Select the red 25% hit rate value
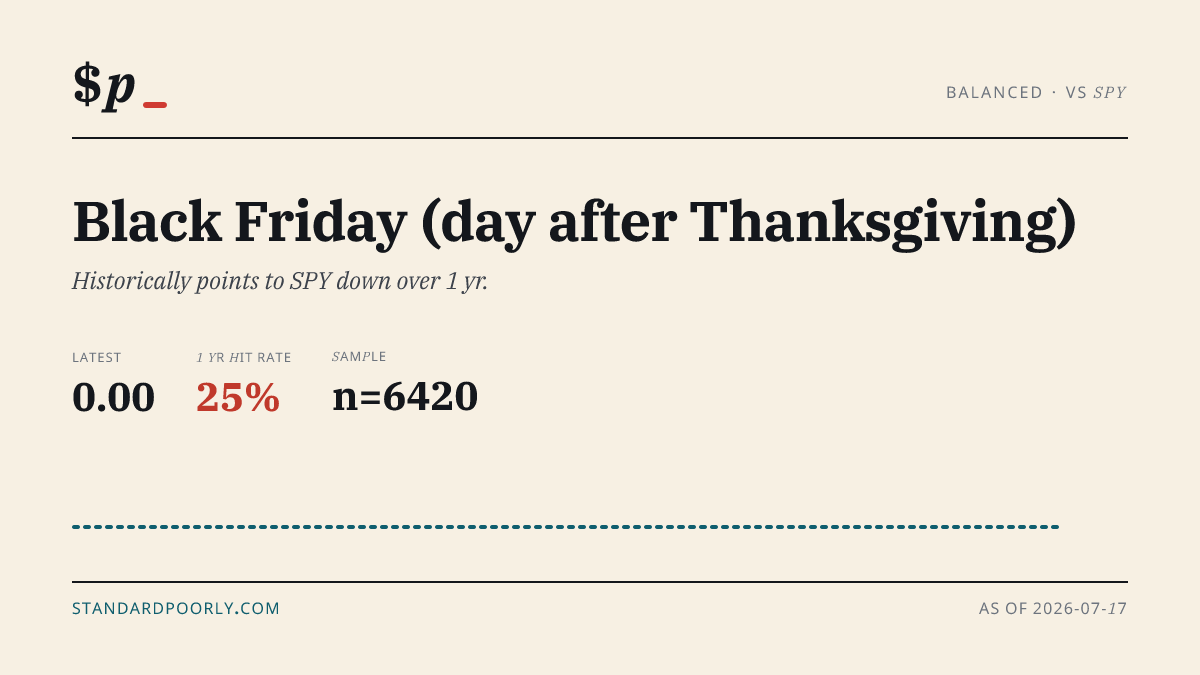Image resolution: width=1200 pixels, height=675 pixels. 238,397
